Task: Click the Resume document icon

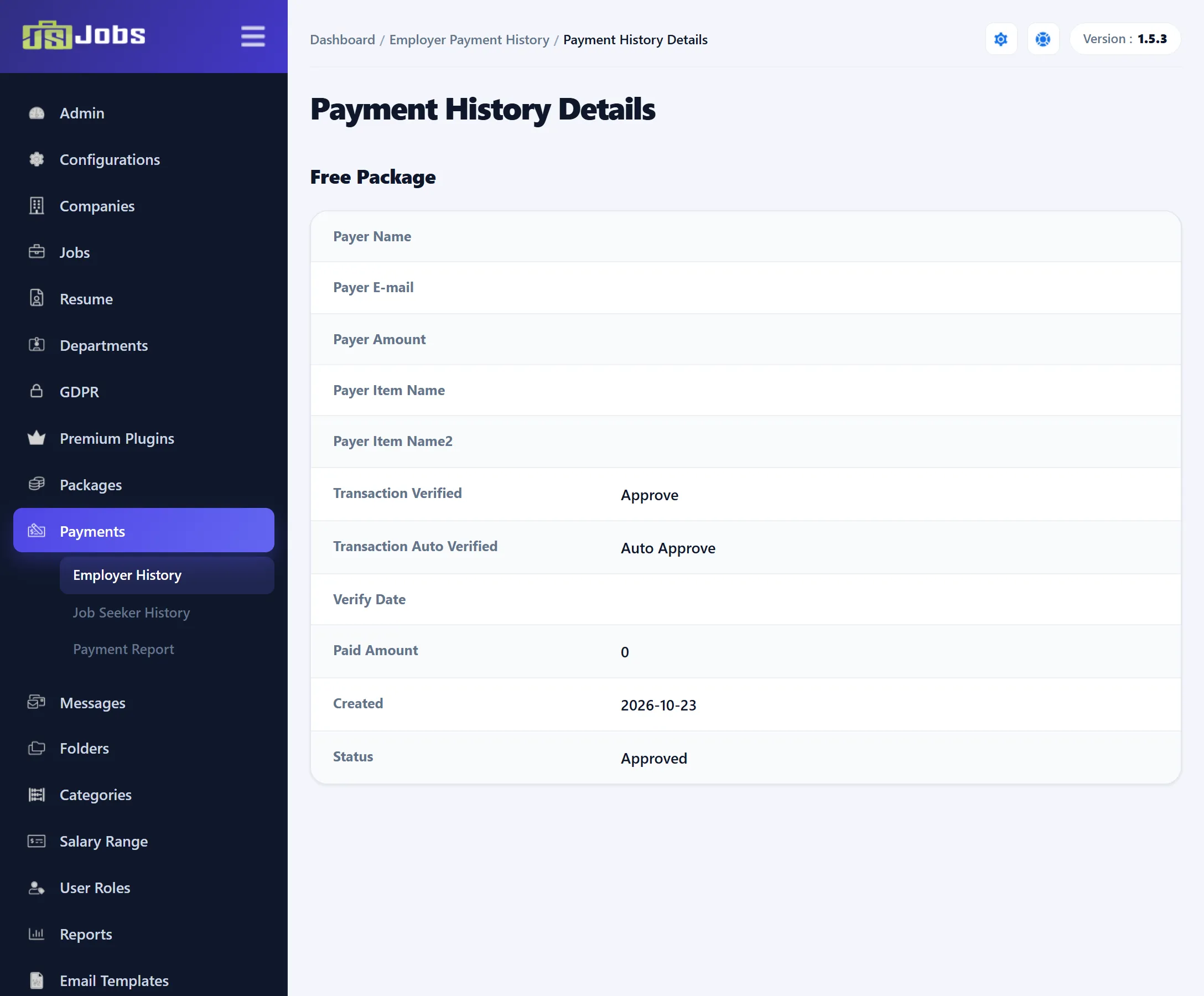Action: click(x=37, y=298)
